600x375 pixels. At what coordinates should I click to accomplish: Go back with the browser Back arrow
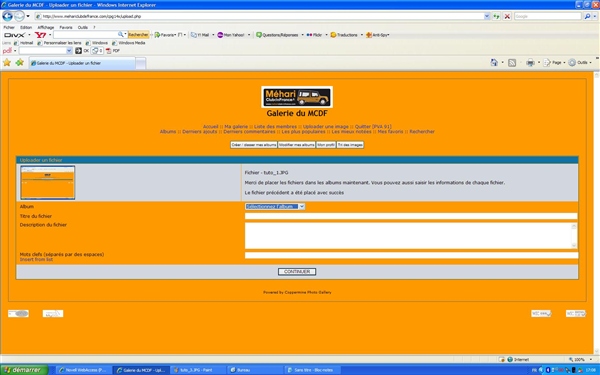pyautogui.click(x=7, y=16)
